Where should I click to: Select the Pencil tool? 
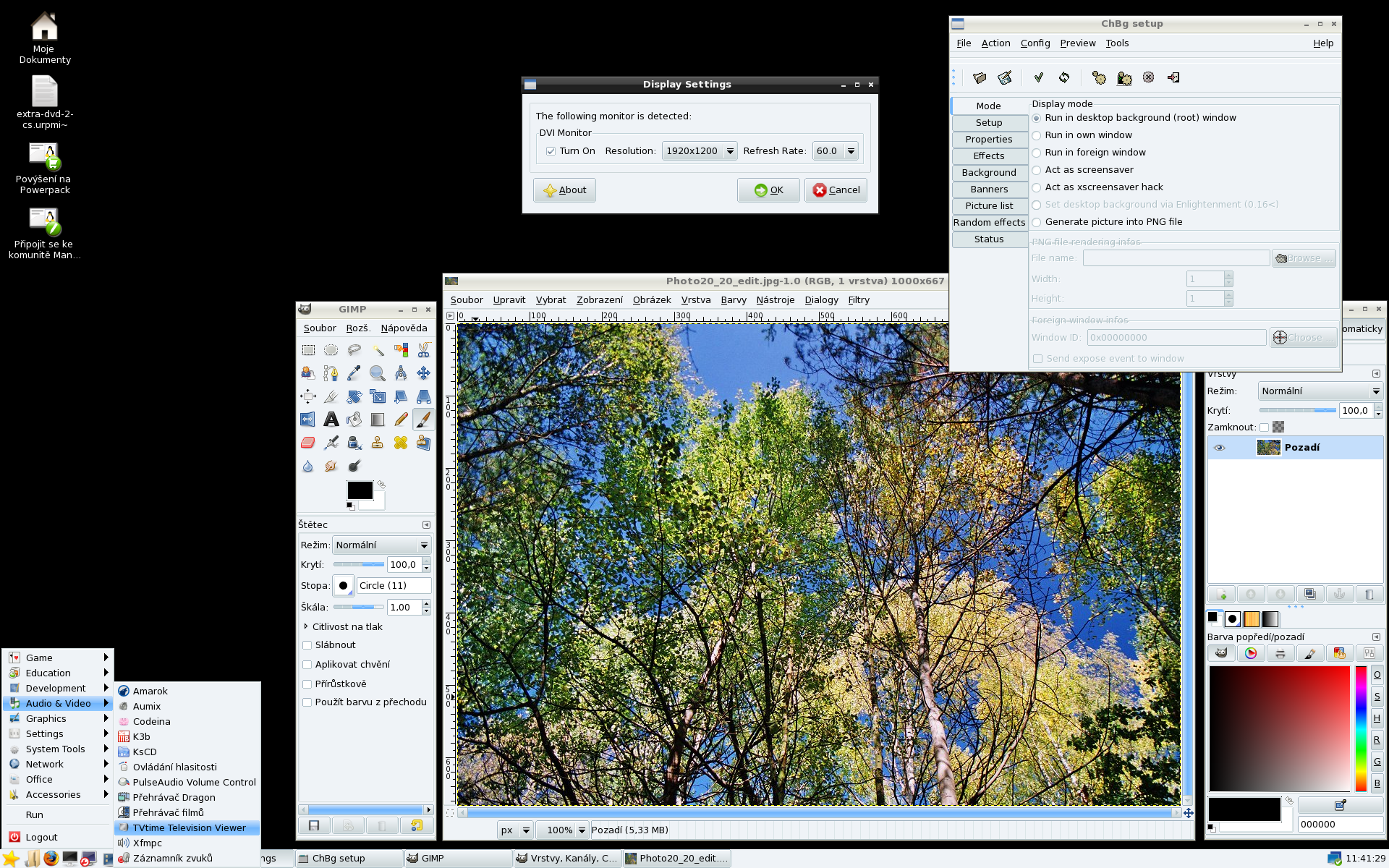click(x=401, y=420)
